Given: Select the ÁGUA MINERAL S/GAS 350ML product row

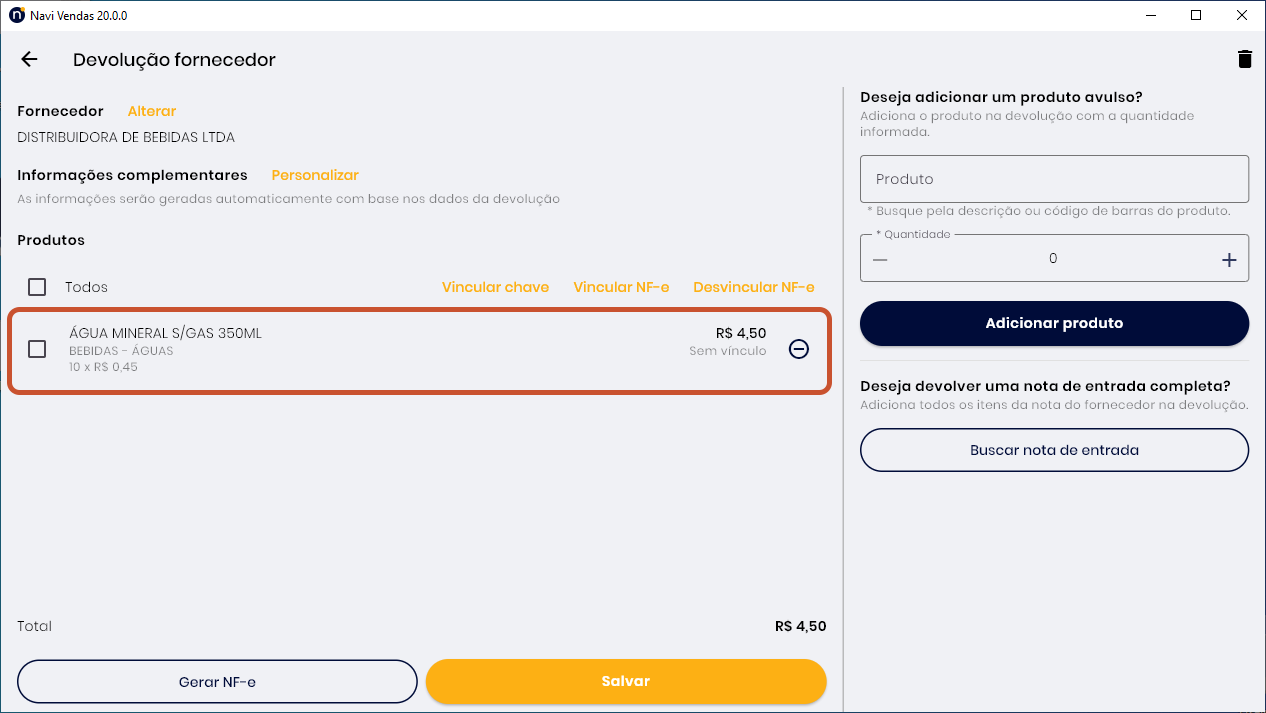Looking at the screenshot, I should (419, 350).
